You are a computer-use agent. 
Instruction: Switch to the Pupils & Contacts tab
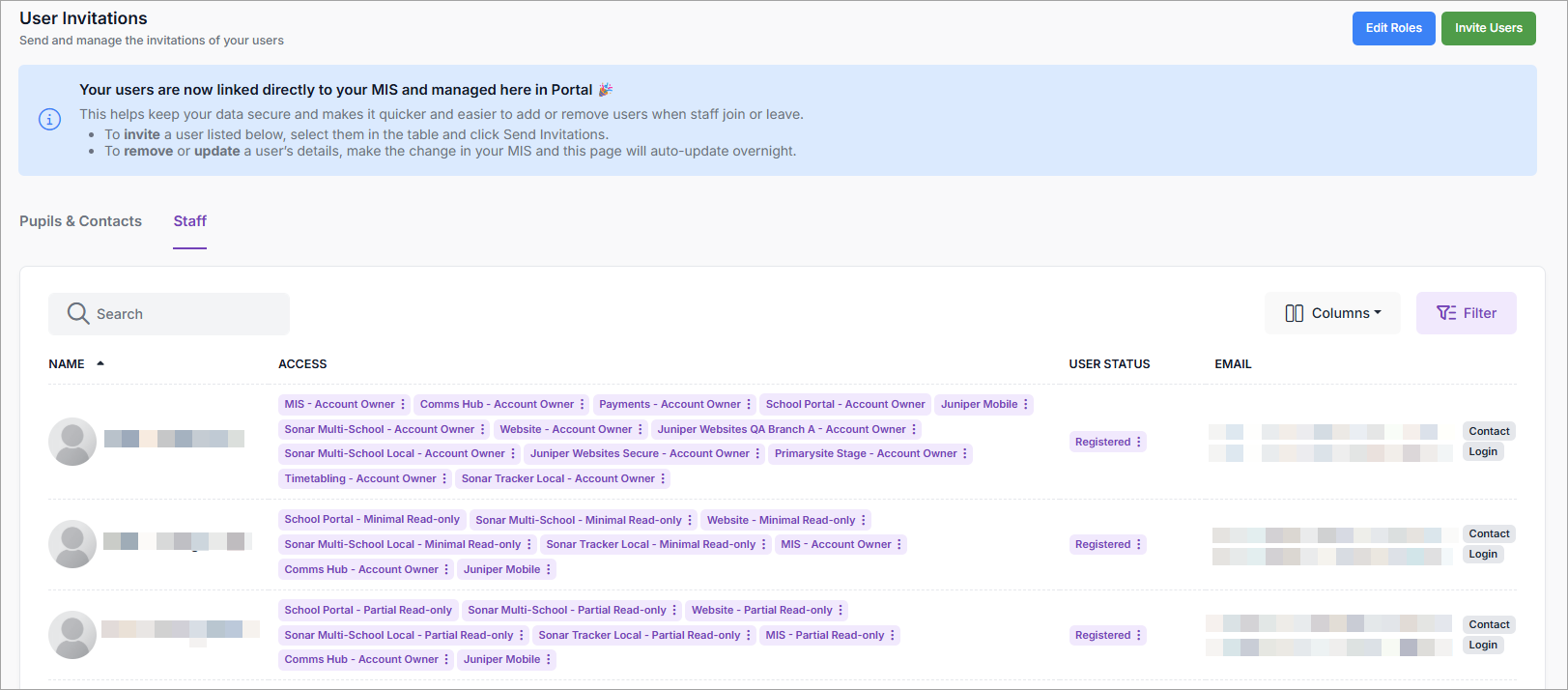80,221
